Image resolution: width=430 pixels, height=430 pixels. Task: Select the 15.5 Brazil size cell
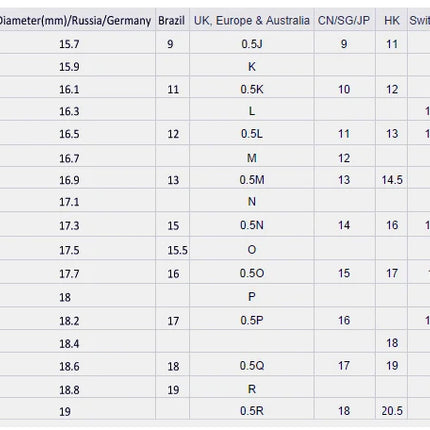point(177,250)
